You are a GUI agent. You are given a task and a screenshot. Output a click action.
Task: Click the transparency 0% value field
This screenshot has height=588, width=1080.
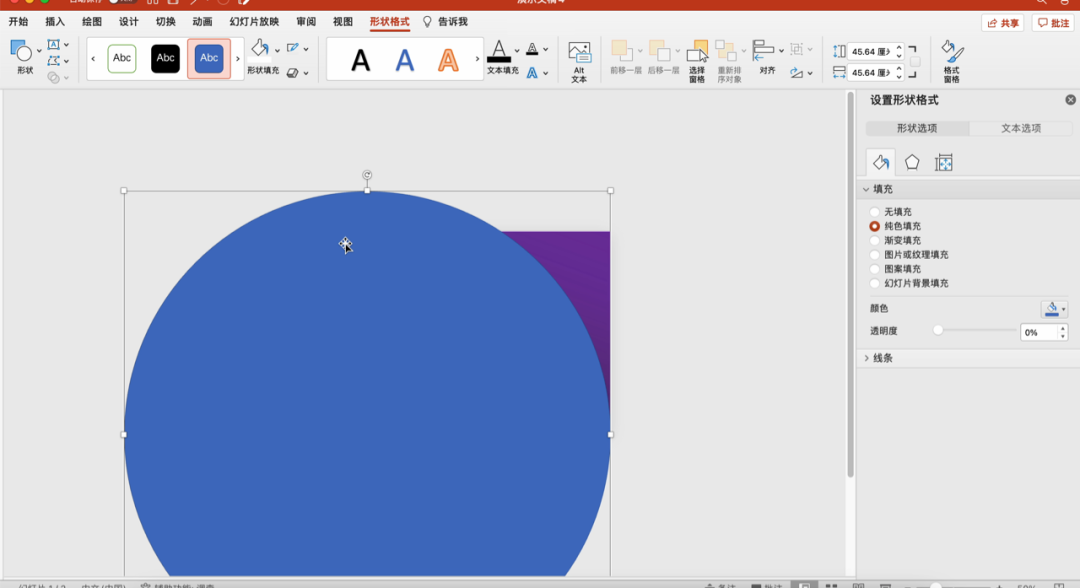pos(1039,333)
